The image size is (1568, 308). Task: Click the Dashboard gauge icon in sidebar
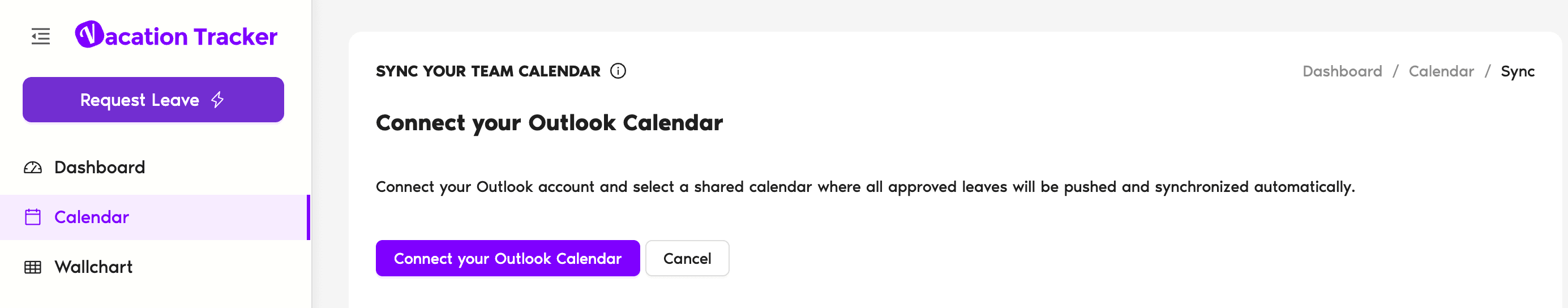pos(33,168)
